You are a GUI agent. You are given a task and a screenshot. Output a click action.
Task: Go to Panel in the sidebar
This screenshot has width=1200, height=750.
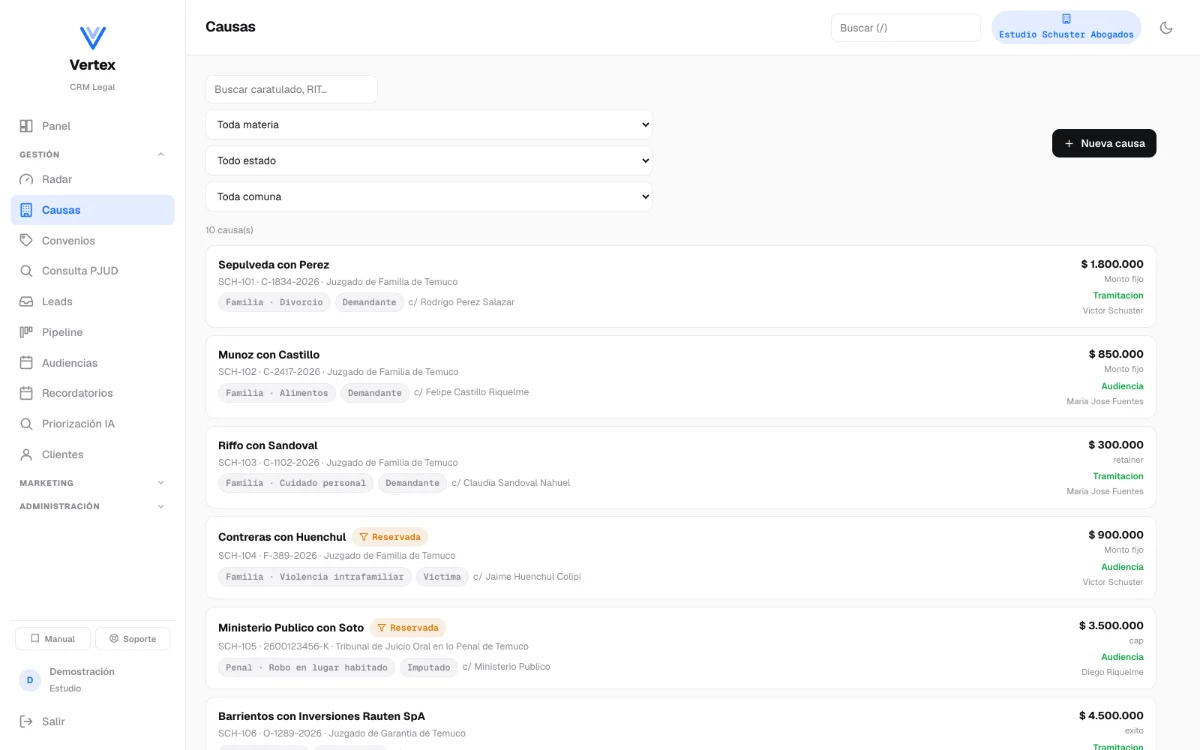[92, 126]
